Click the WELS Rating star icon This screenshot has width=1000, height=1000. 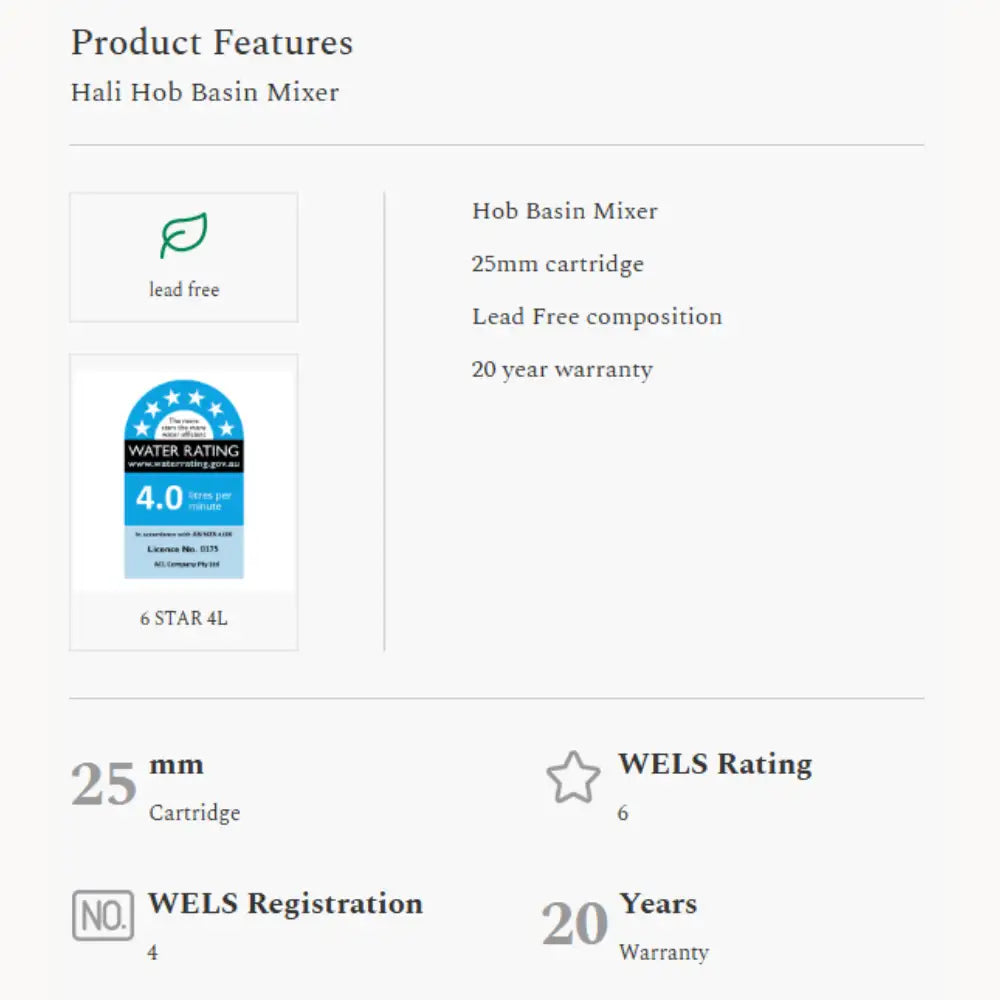(574, 778)
